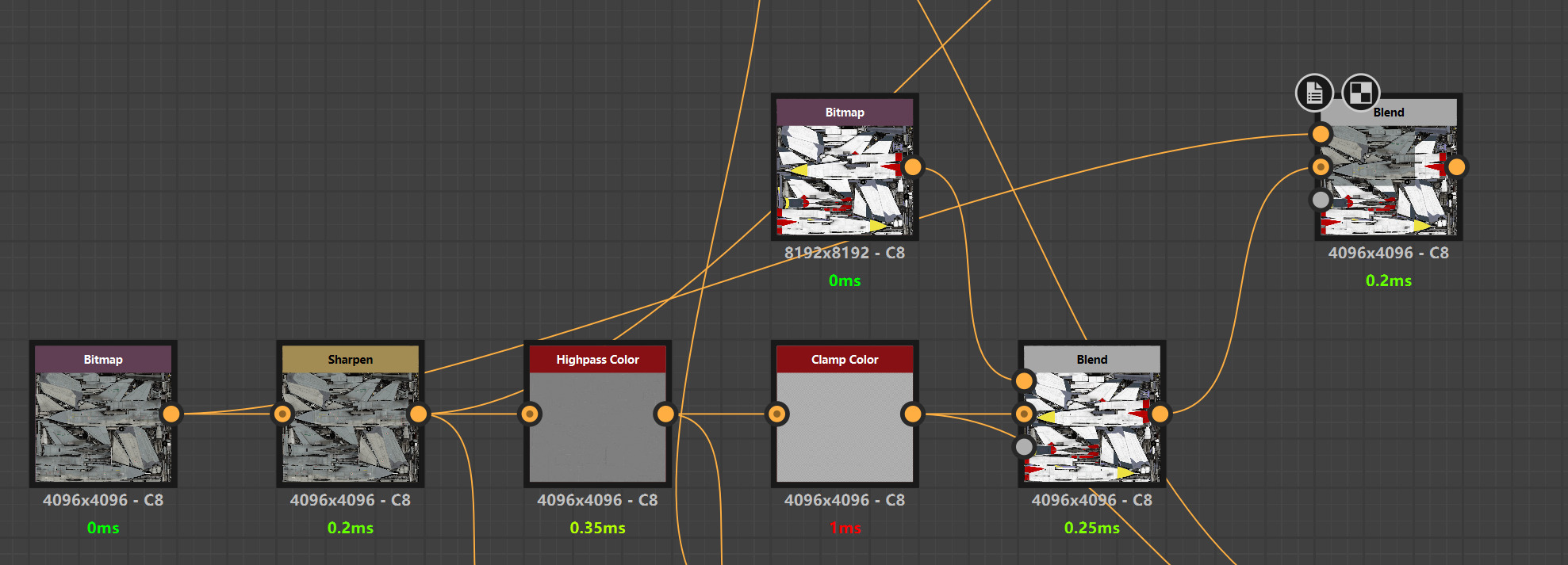Click the gray unconnected input of the top-right Blend node
The width and height of the screenshot is (1568, 565).
click(1321, 200)
